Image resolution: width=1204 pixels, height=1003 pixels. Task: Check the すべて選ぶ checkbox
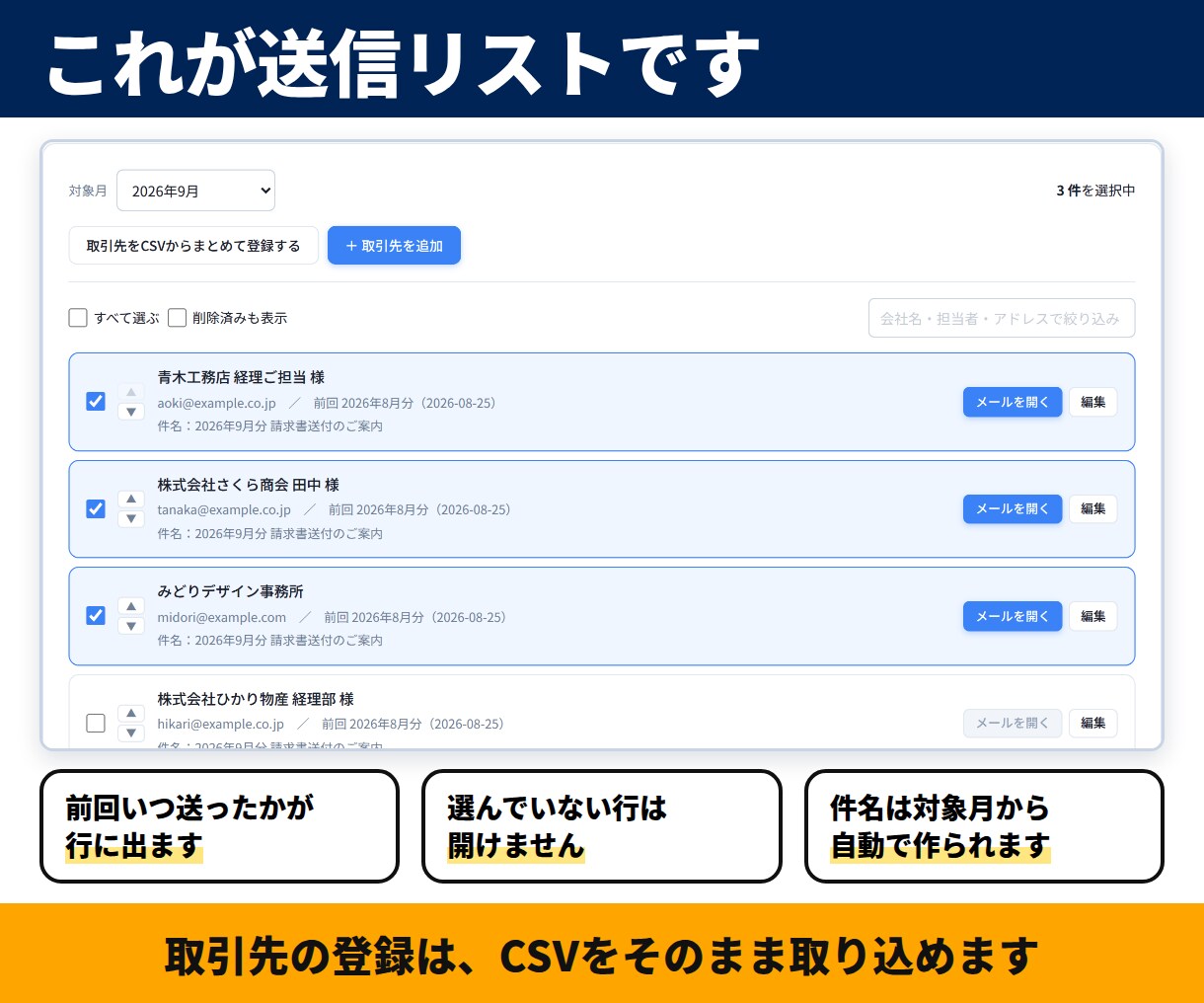tap(78, 318)
